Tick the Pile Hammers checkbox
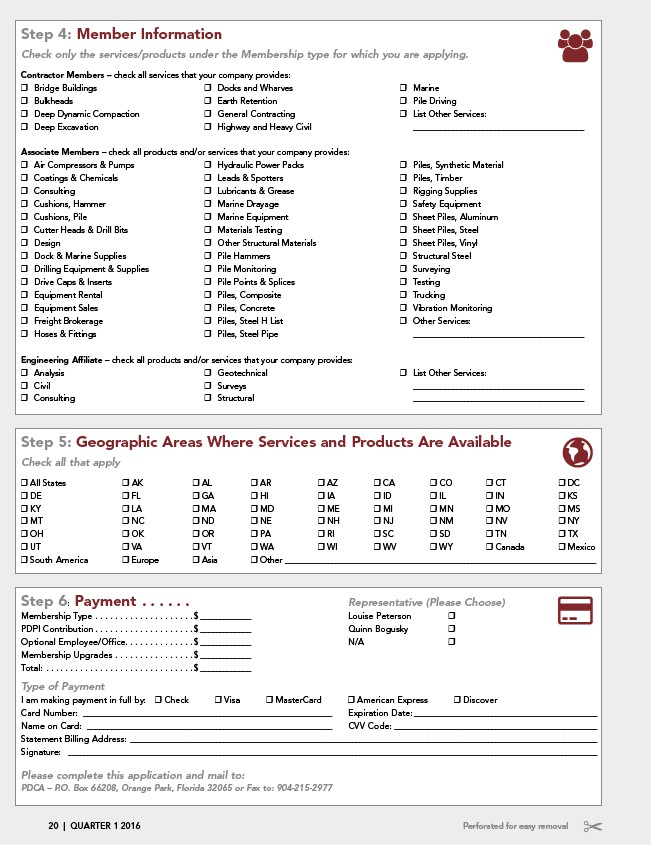The height and width of the screenshot is (845, 651). point(208,256)
